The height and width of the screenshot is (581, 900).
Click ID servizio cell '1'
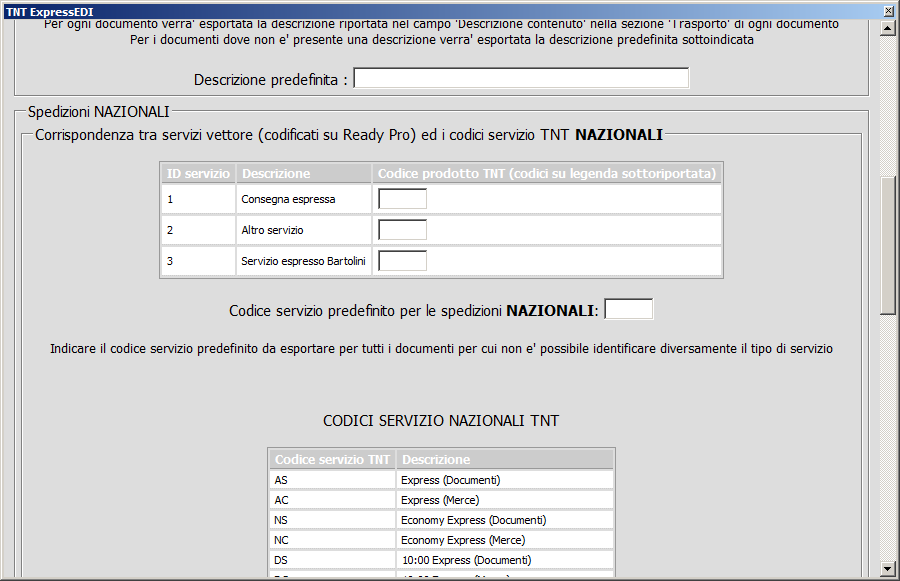(x=198, y=199)
